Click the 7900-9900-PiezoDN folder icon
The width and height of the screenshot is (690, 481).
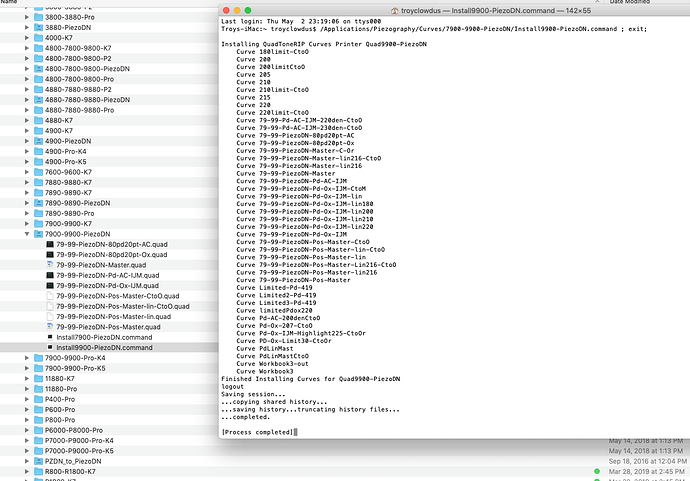click(38, 234)
